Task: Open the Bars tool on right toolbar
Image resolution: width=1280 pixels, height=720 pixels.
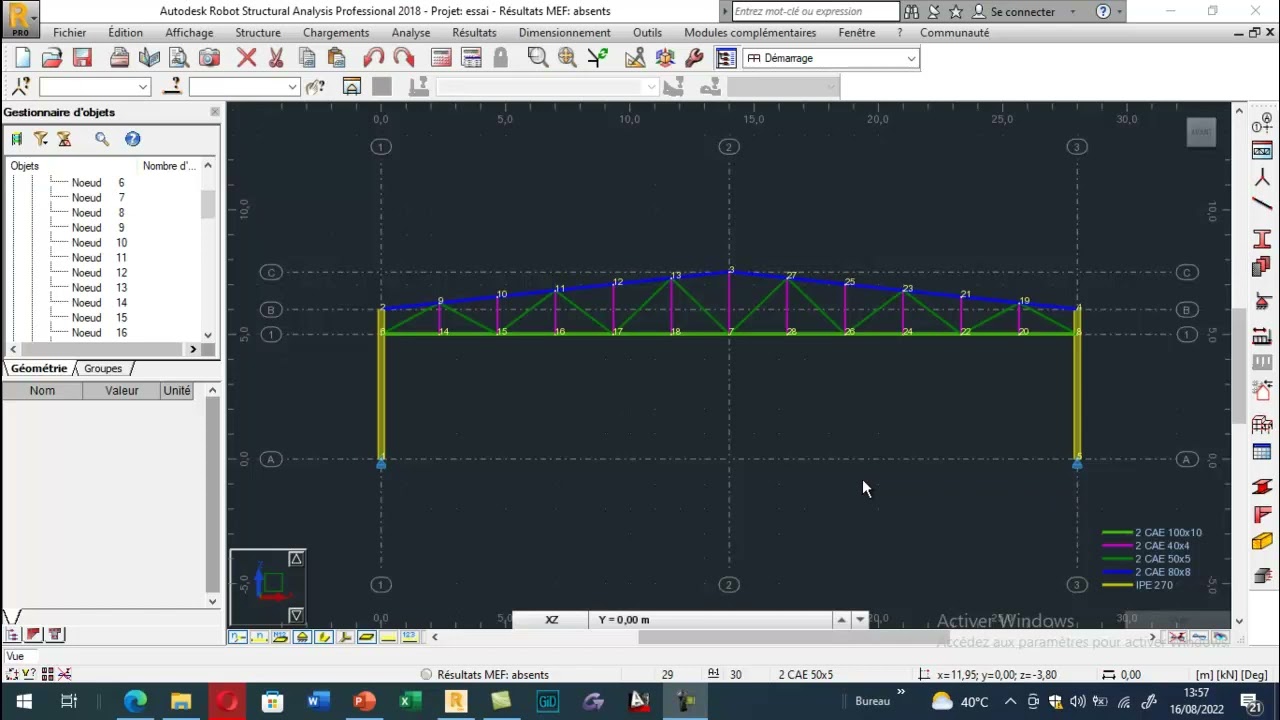Action: tap(1262, 205)
